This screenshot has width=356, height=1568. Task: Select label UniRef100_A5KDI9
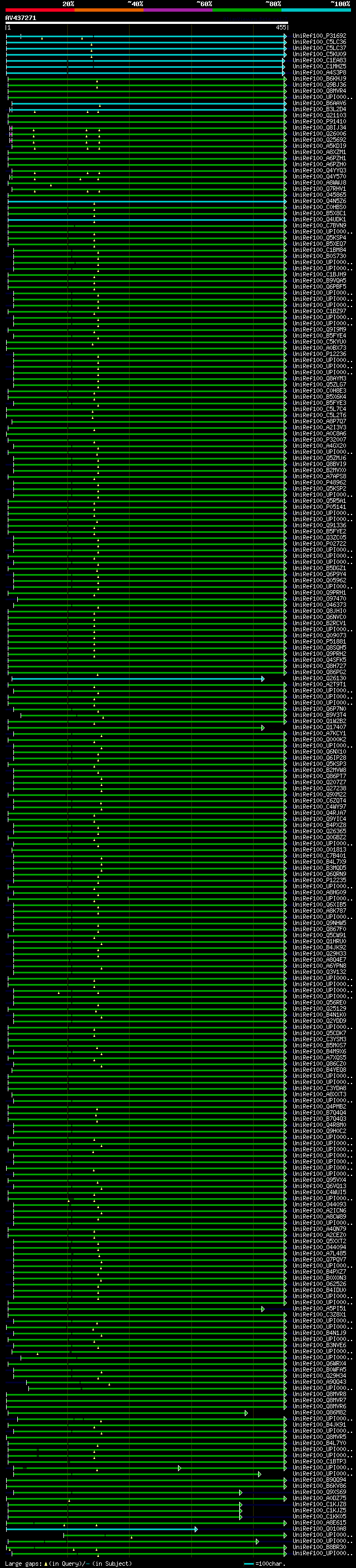[319, 146]
